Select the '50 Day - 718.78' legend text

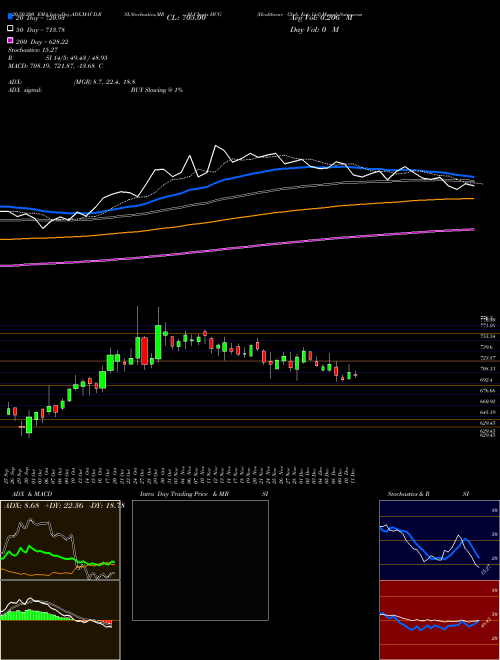tap(41, 30)
